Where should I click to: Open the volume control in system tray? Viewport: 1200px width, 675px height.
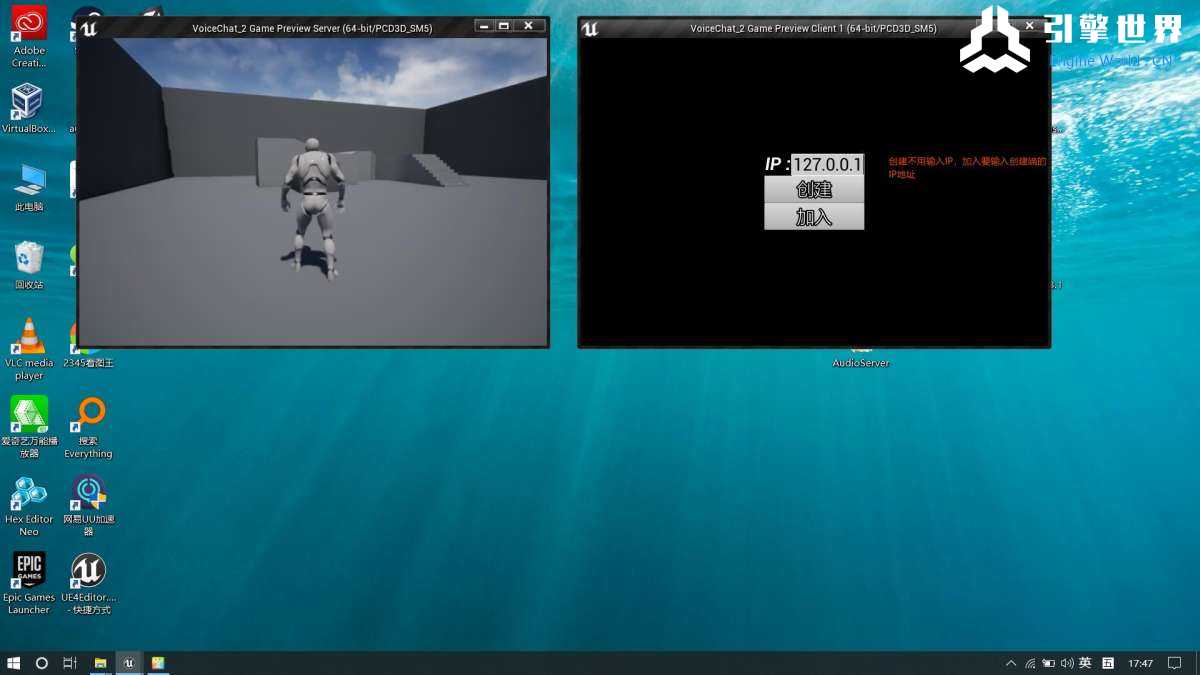pos(1066,663)
